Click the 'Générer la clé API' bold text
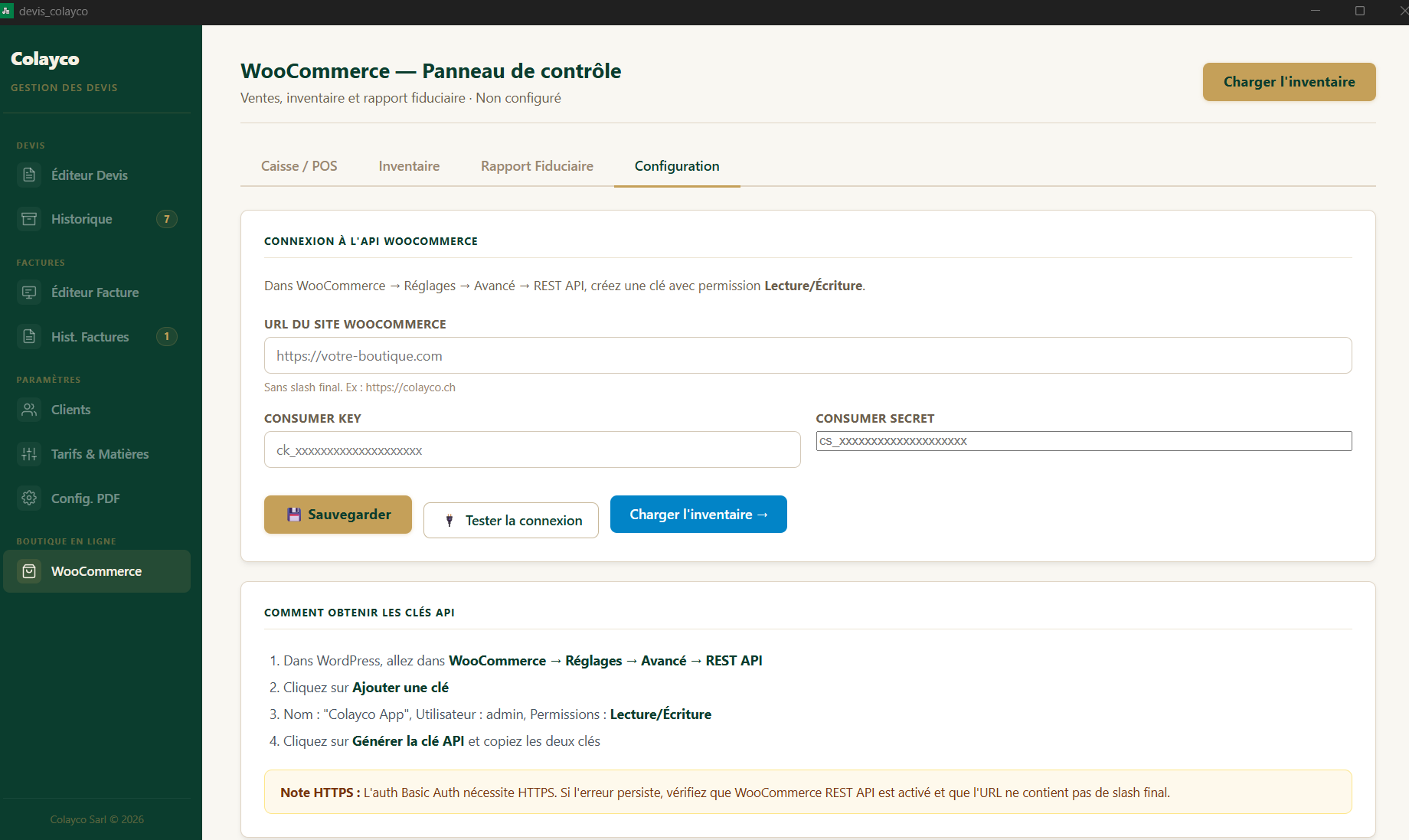 pyautogui.click(x=408, y=741)
